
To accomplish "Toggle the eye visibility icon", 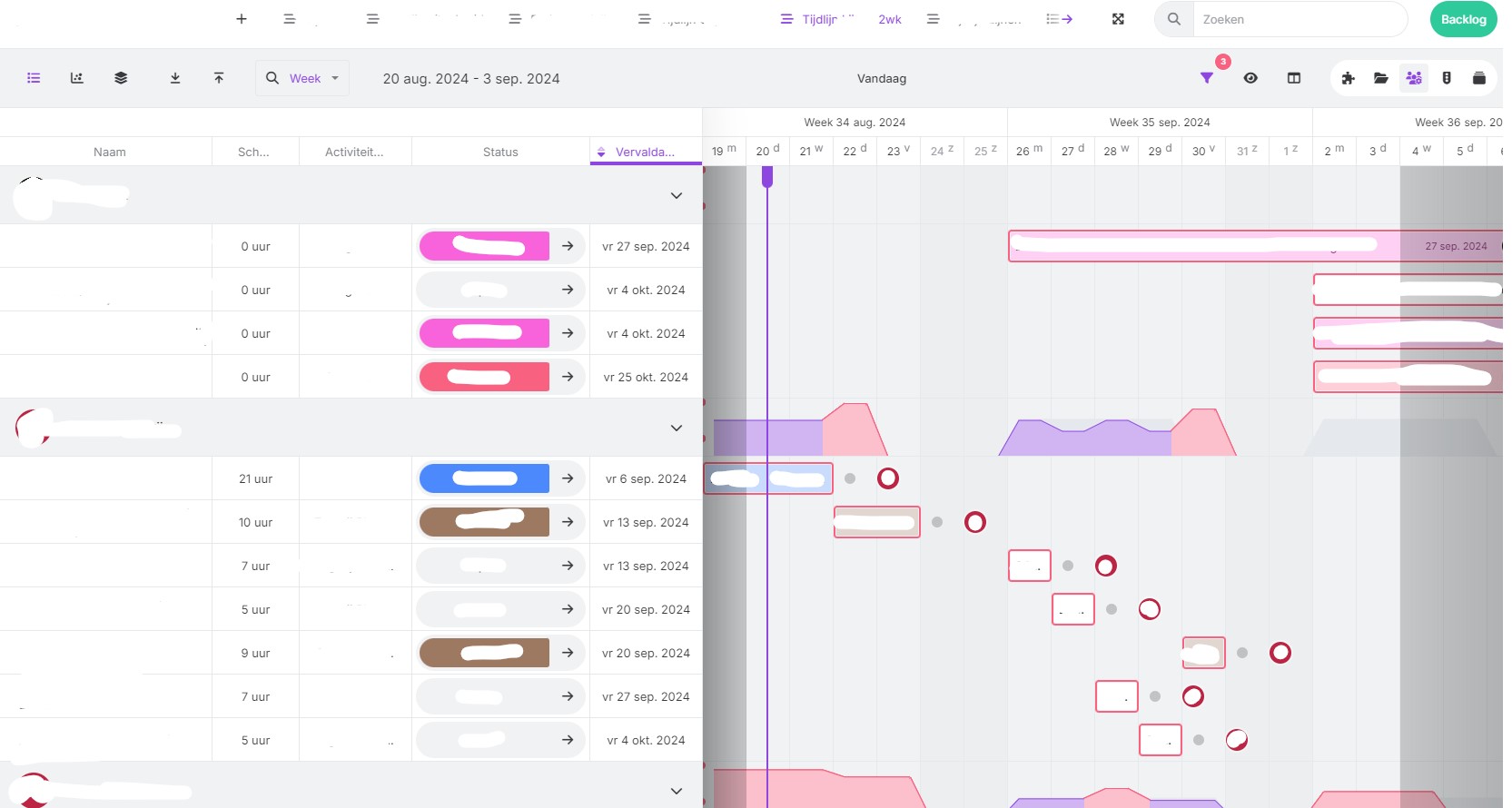I will [1250, 78].
